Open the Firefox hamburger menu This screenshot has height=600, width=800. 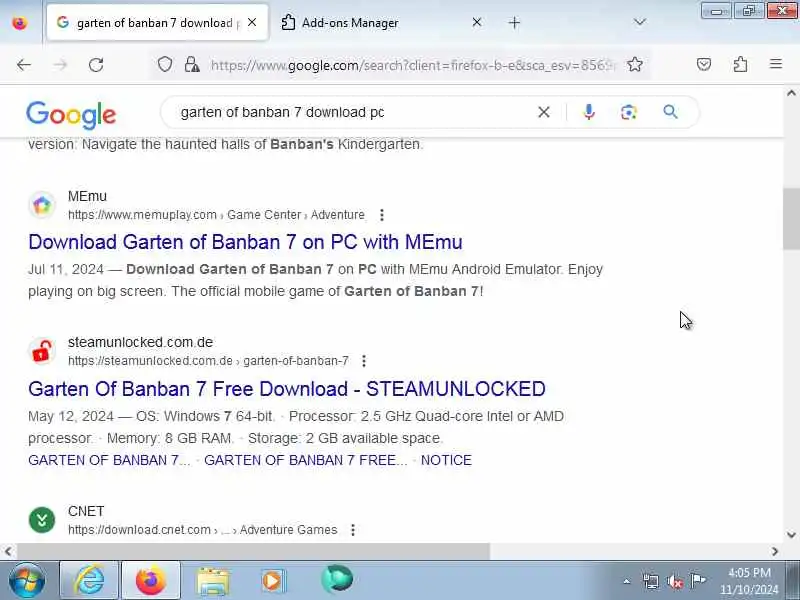pos(776,64)
